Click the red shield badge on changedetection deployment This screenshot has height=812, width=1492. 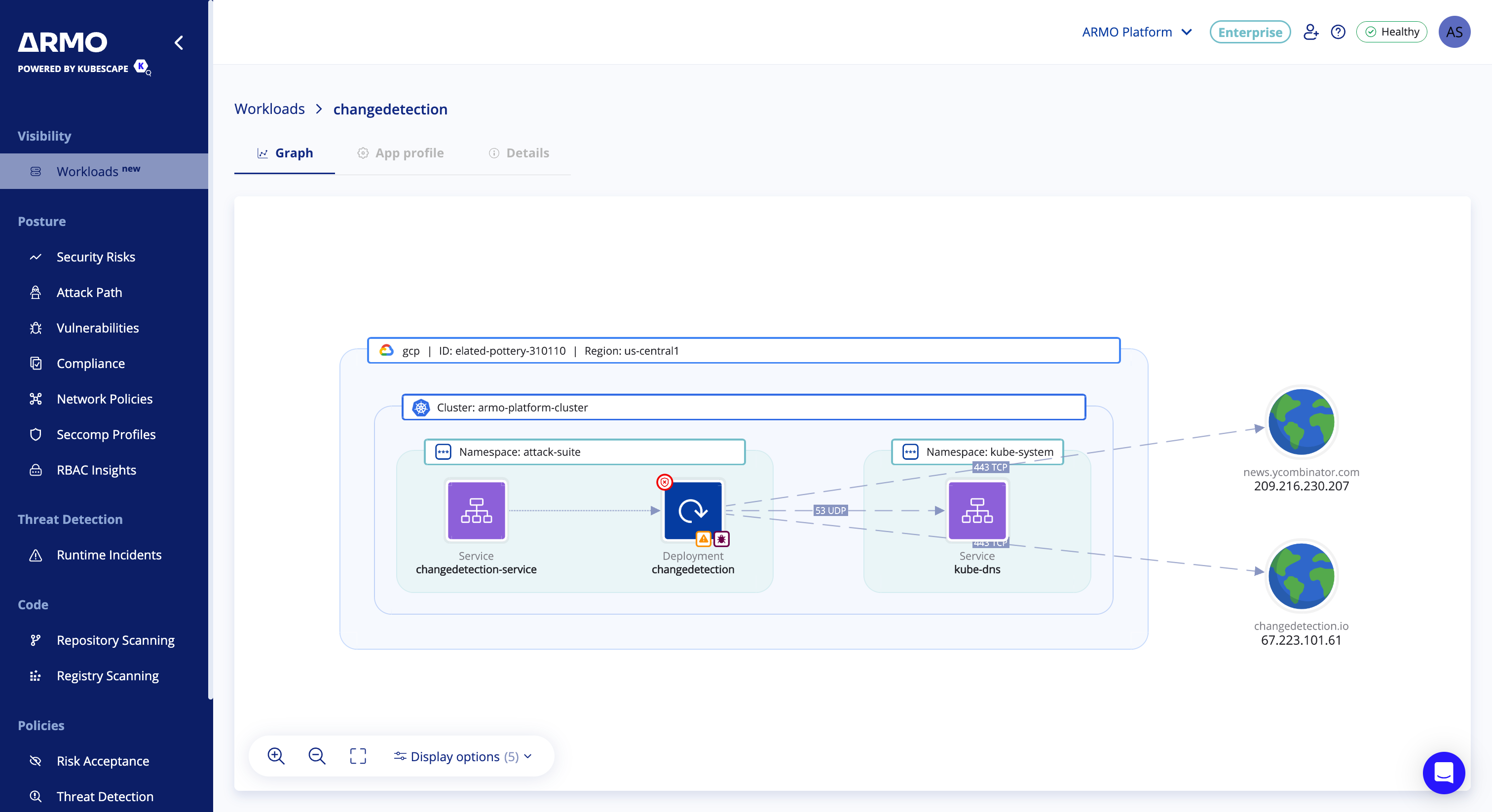664,482
